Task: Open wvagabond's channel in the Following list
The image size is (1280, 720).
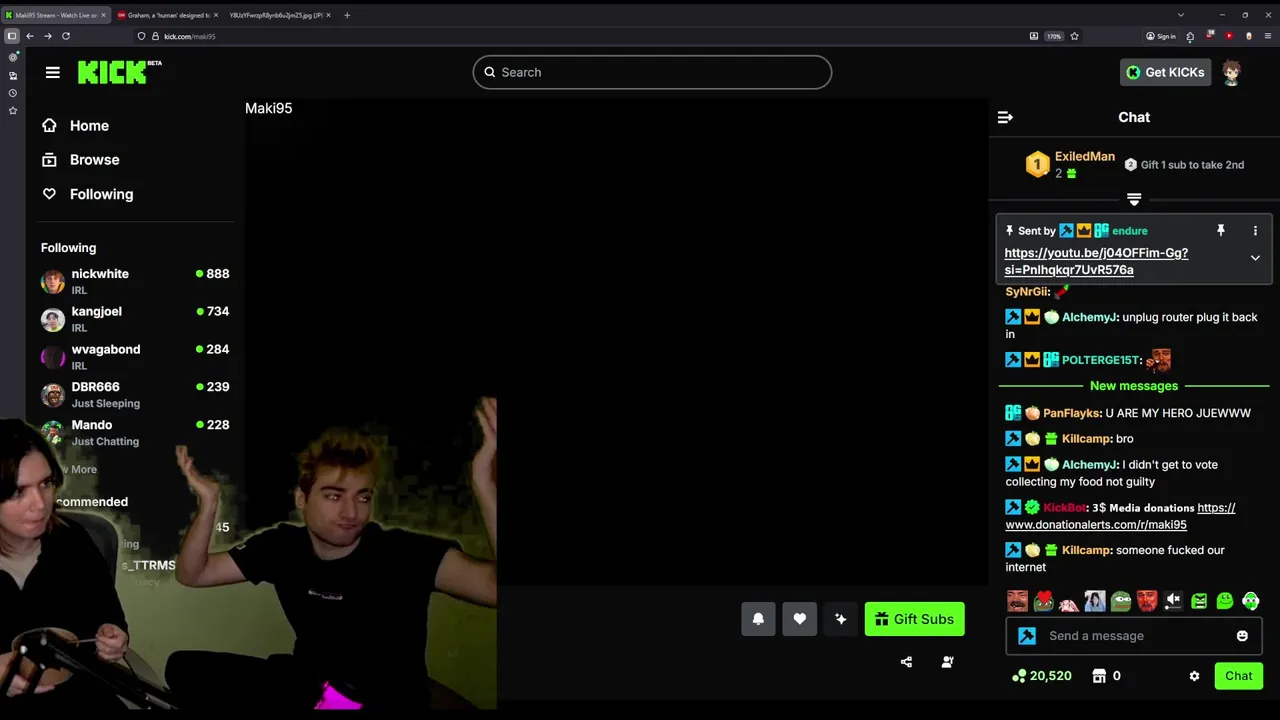Action: [x=135, y=357]
